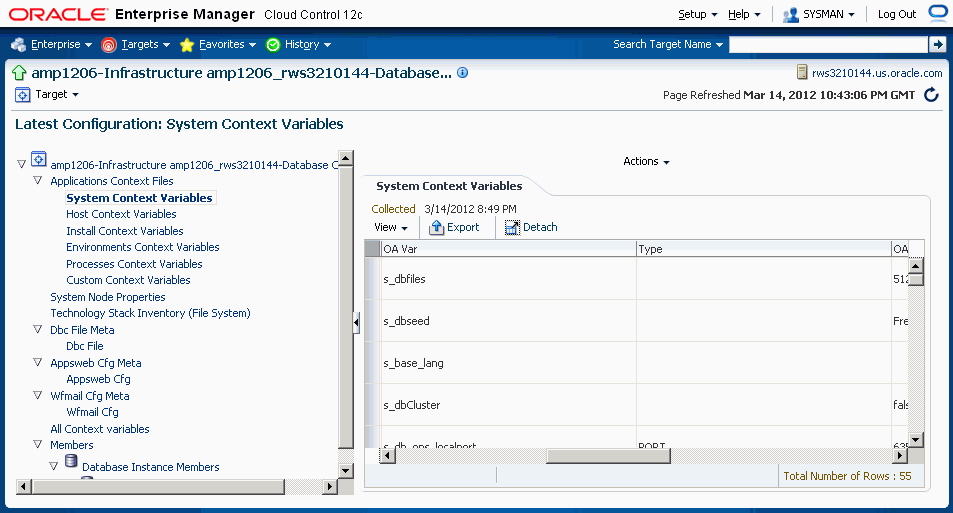The image size is (953, 513).
Task: Collapse the root amp1206-Infrastructure tree node
Action: [21, 164]
